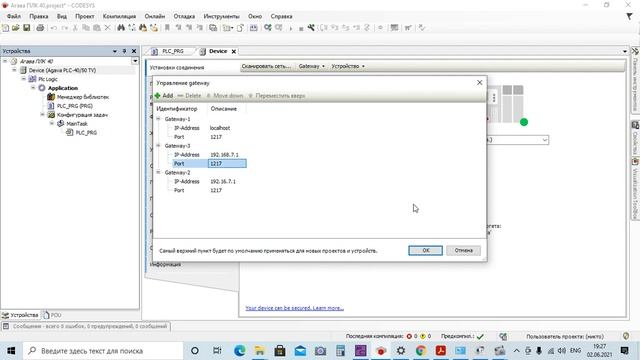Click the Save project floppy icon
The height and width of the screenshot is (360, 640).
point(27,28)
